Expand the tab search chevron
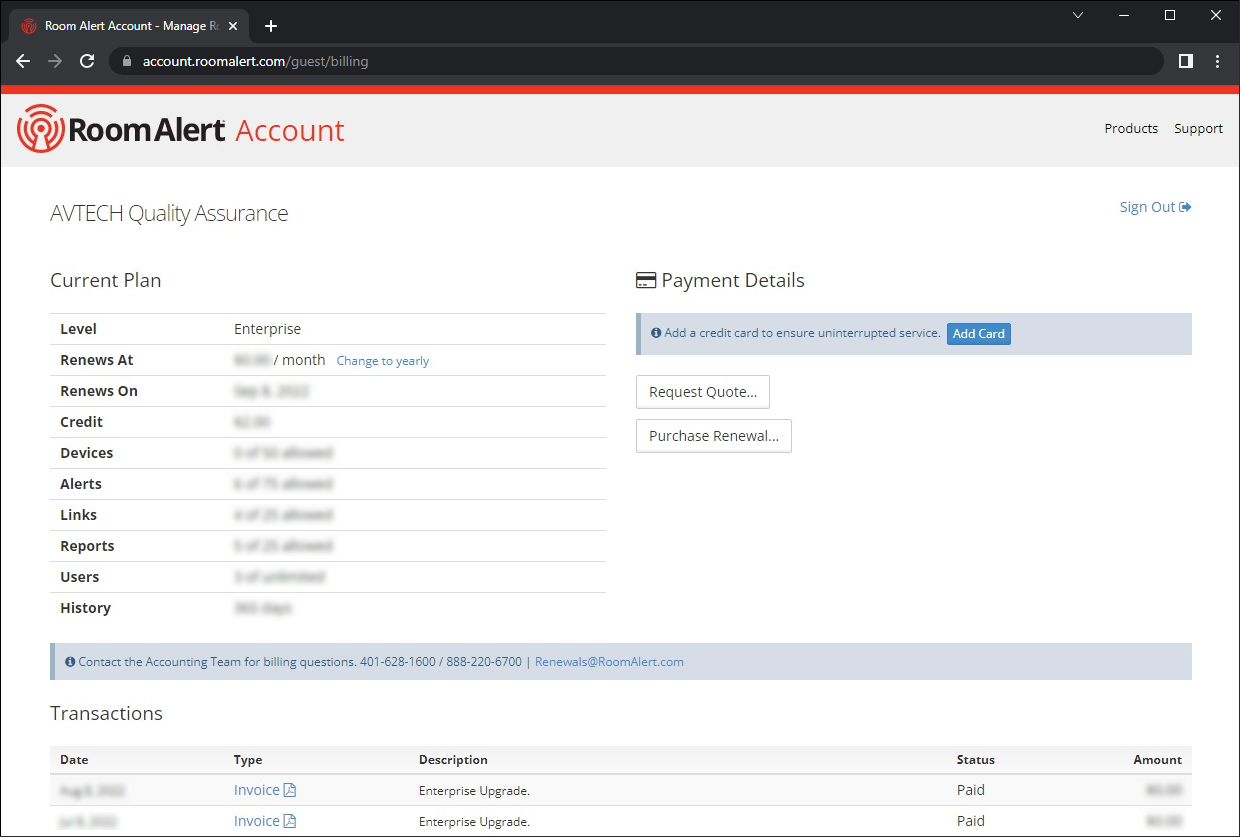Viewport: 1240px width, 837px height. point(1078,15)
